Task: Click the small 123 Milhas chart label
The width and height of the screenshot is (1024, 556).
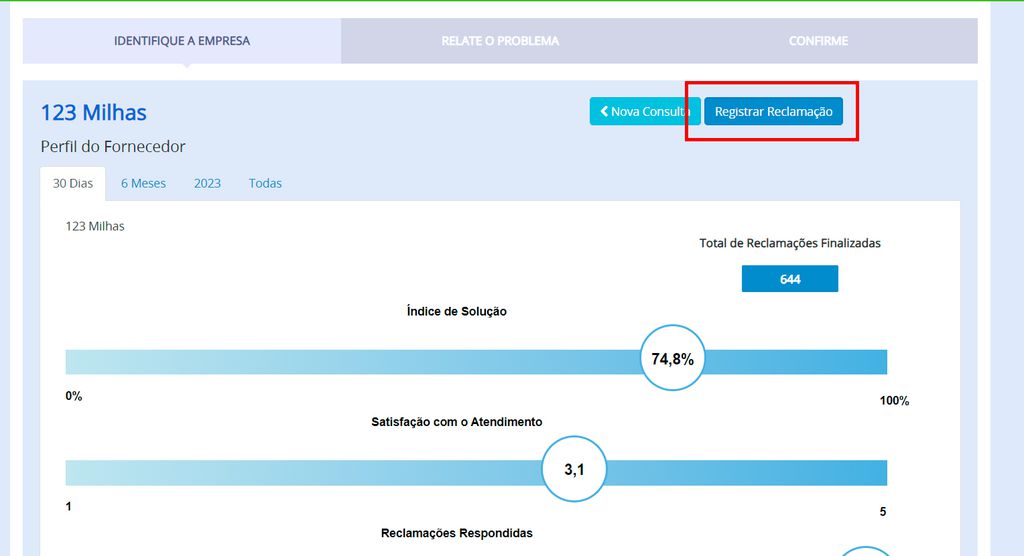Action: [95, 226]
